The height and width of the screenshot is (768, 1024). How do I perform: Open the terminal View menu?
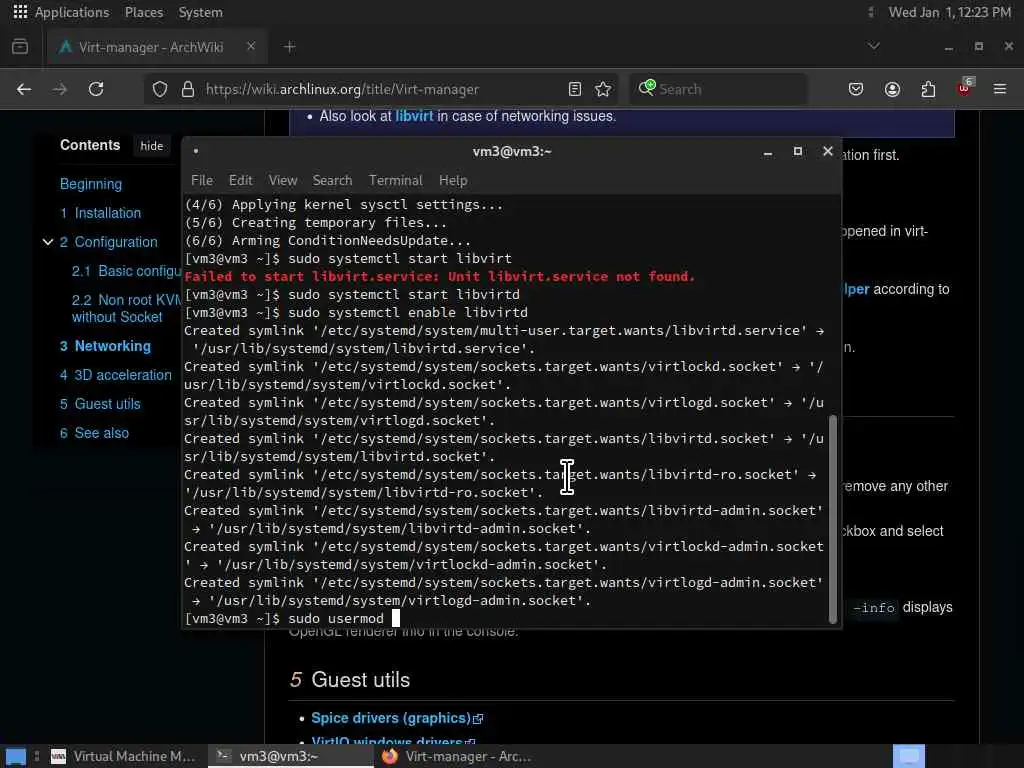283,180
